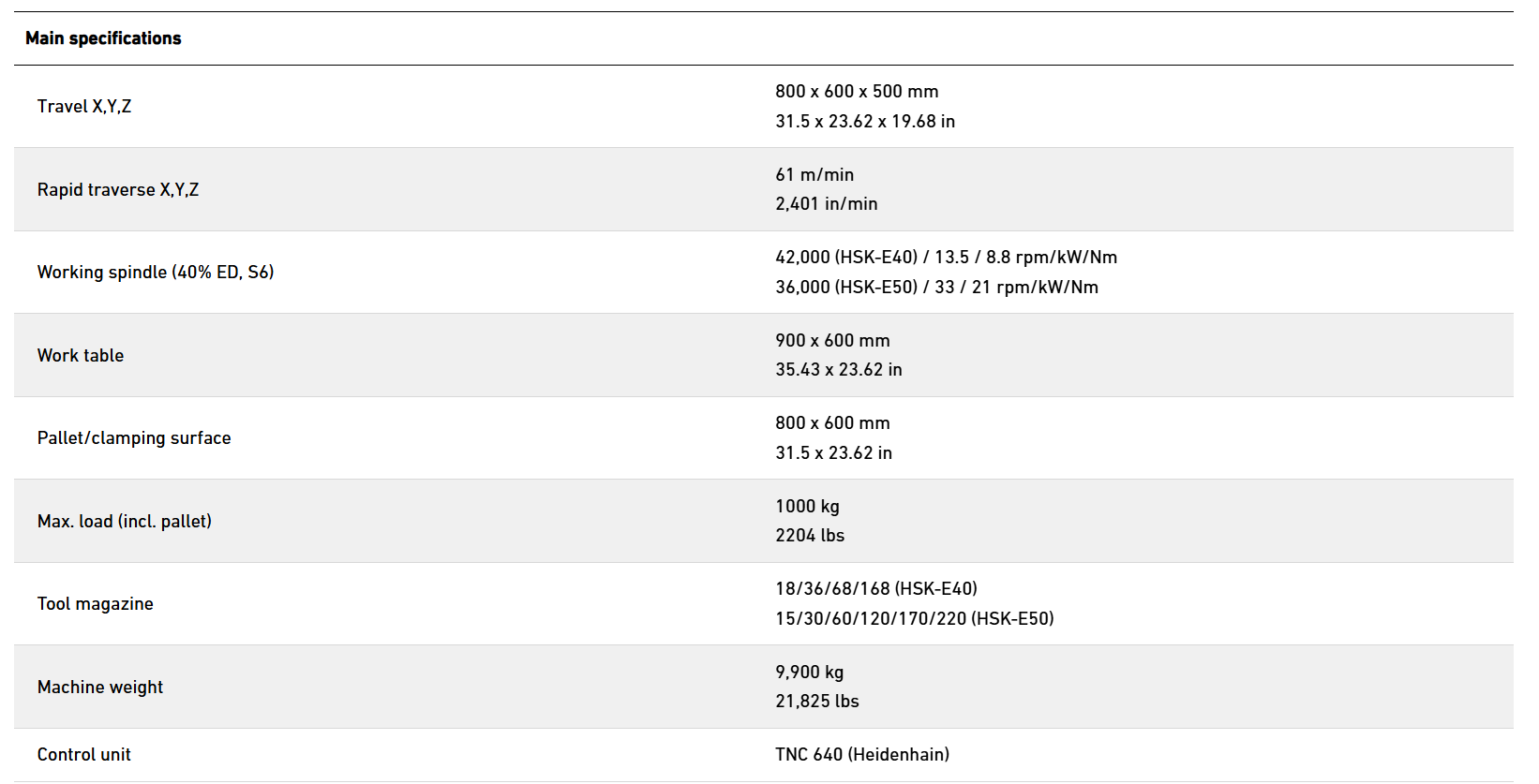Click the "900 x 600 mm" work table value
The image size is (1539, 784).
(832, 341)
